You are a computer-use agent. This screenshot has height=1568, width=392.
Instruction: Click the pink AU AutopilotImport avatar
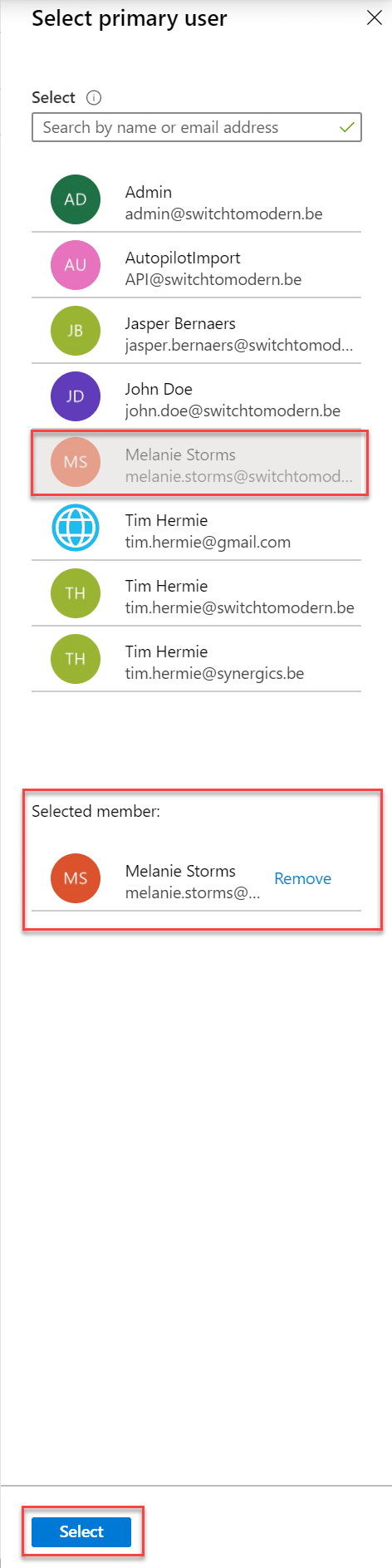76,265
